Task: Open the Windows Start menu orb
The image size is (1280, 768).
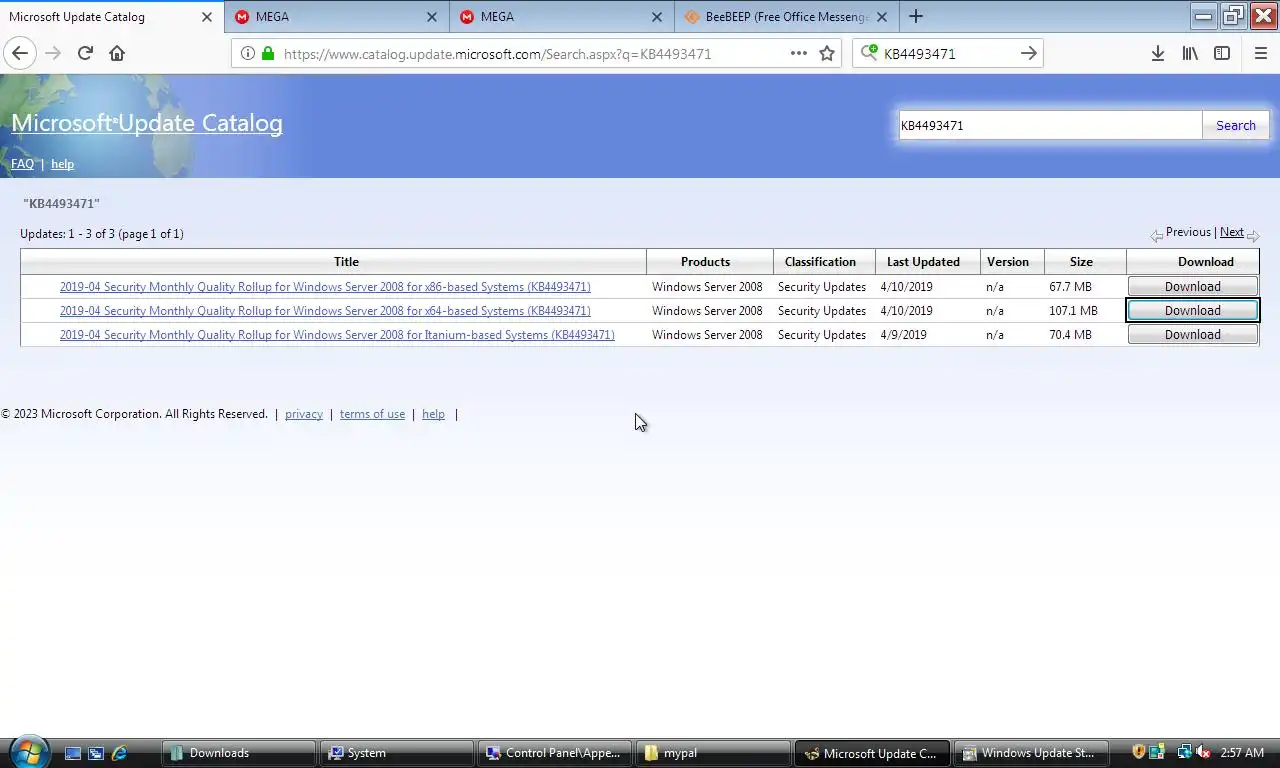Action: point(28,752)
